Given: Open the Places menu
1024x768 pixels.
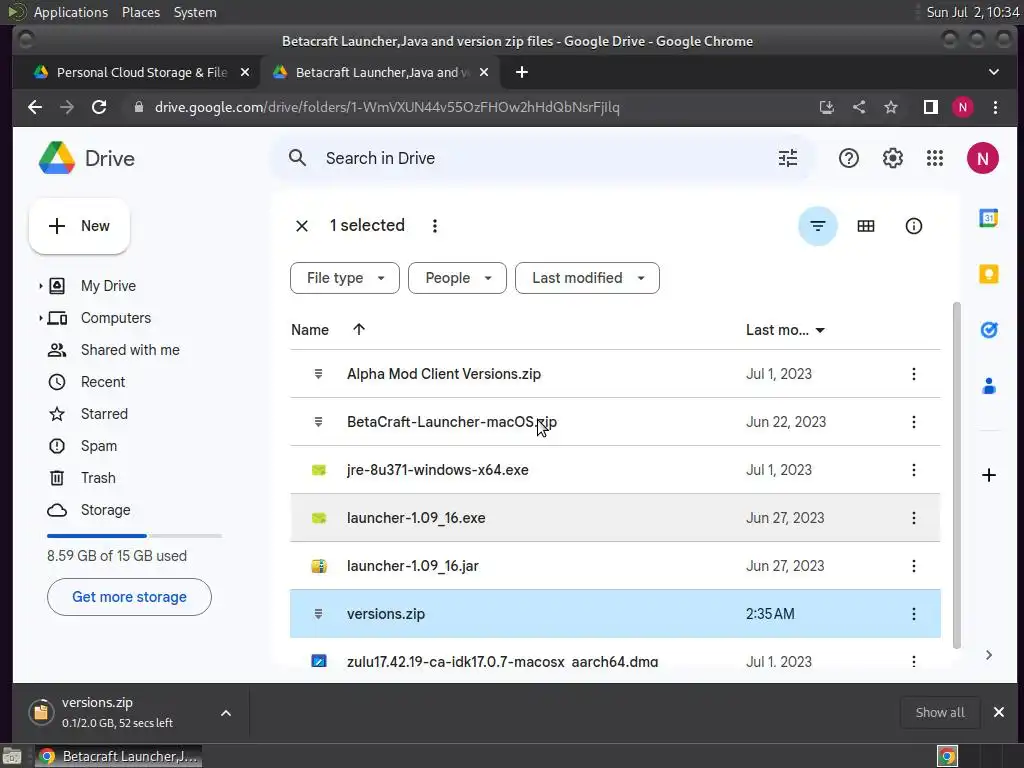Looking at the screenshot, I should coord(140,12).
